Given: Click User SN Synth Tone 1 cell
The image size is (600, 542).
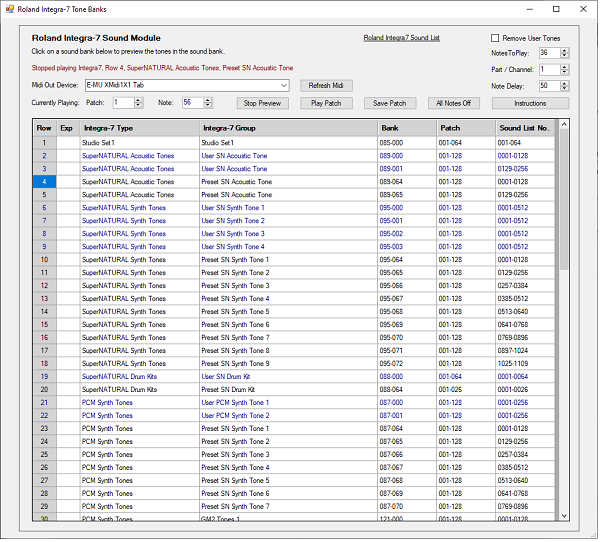Looking at the screenshot, I should click(x=289, y=208).
